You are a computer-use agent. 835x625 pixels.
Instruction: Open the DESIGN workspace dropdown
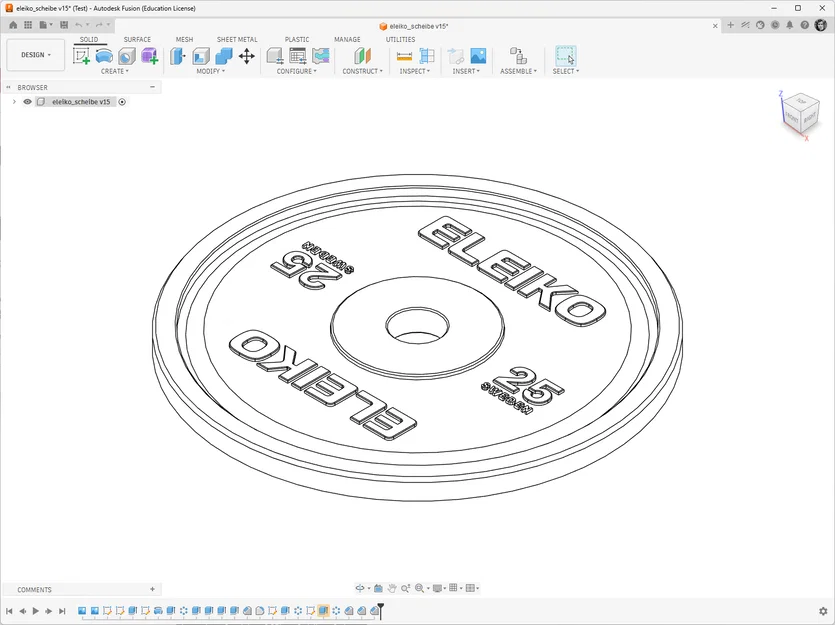point(36,55)
